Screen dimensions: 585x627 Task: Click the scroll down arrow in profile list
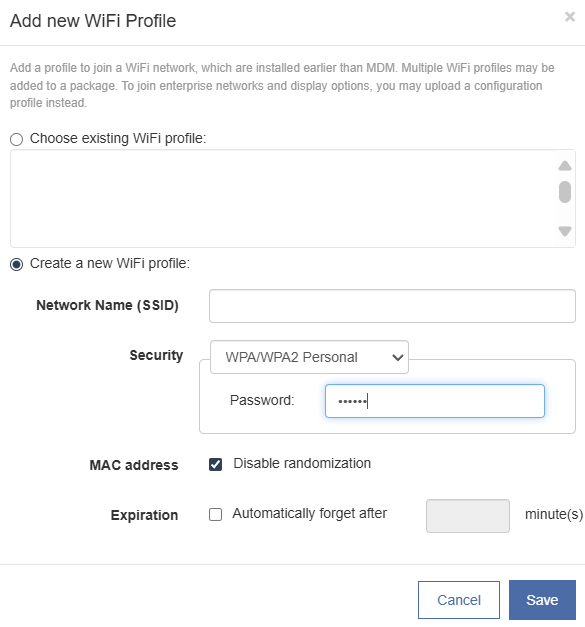[x=565, y=231]
